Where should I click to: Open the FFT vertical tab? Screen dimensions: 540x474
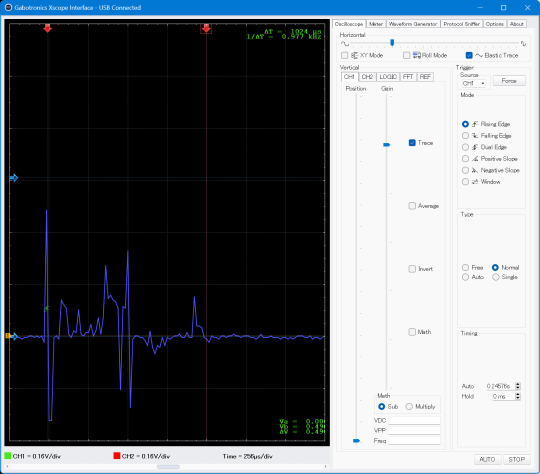[408, 76]
